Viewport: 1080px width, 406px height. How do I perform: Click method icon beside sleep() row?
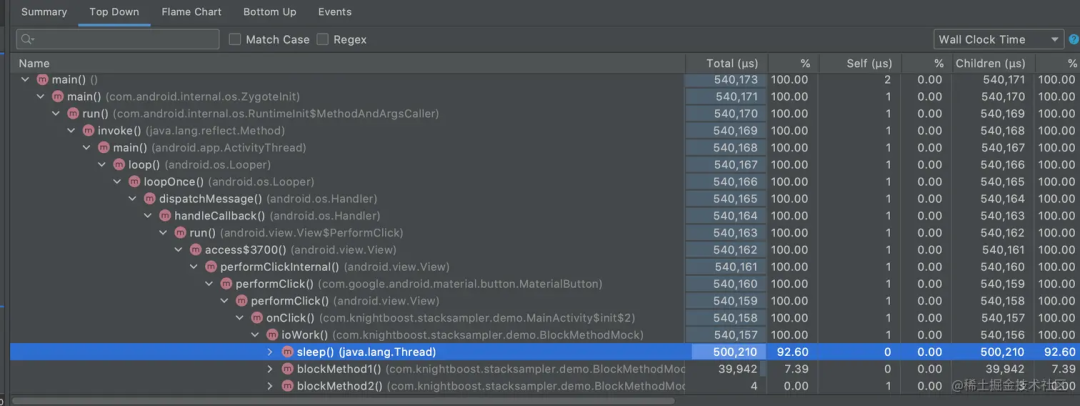tap(288, 352)
